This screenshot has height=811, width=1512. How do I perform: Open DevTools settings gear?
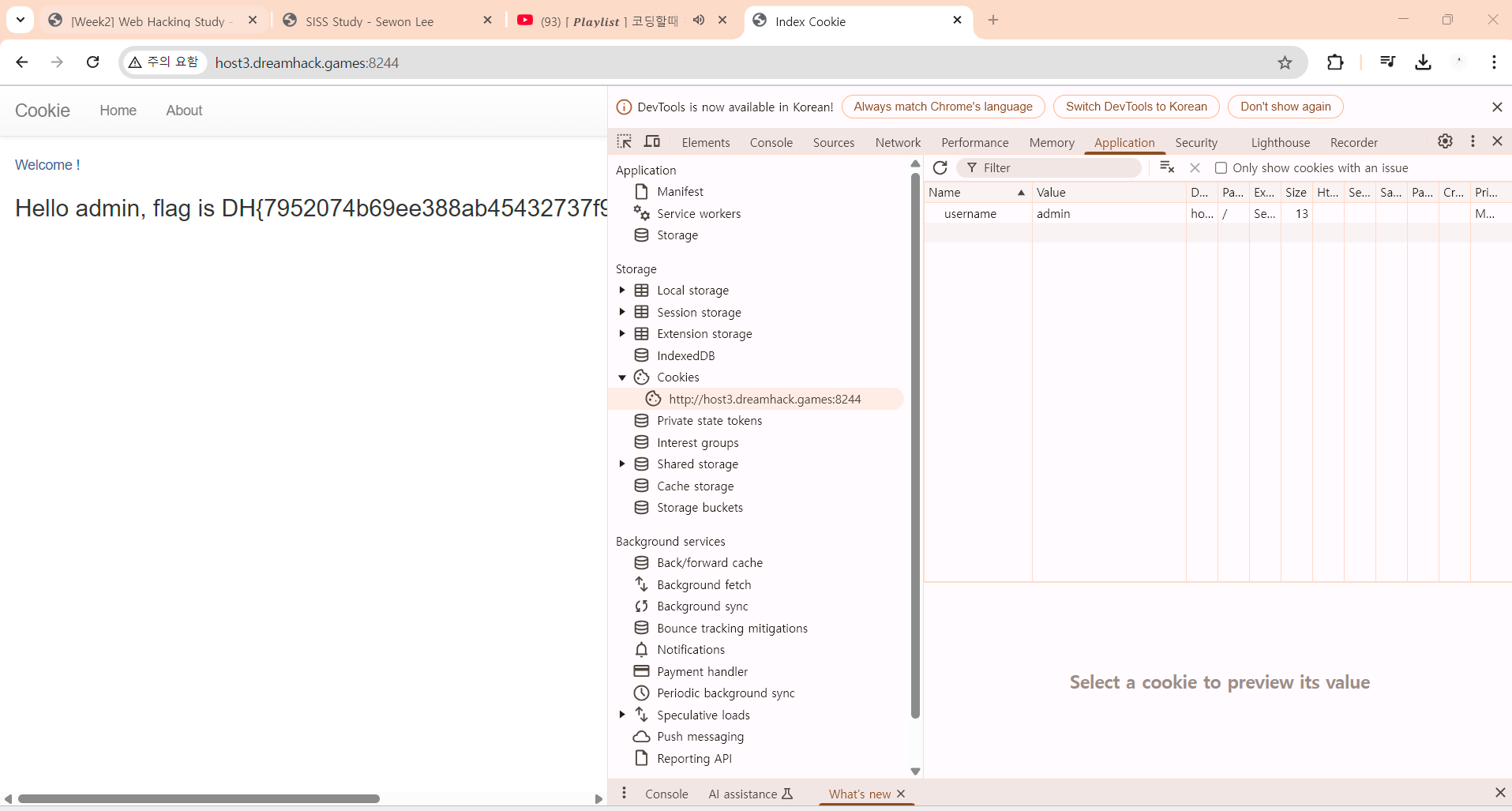pyautogui.click(x=1445, y=141)
